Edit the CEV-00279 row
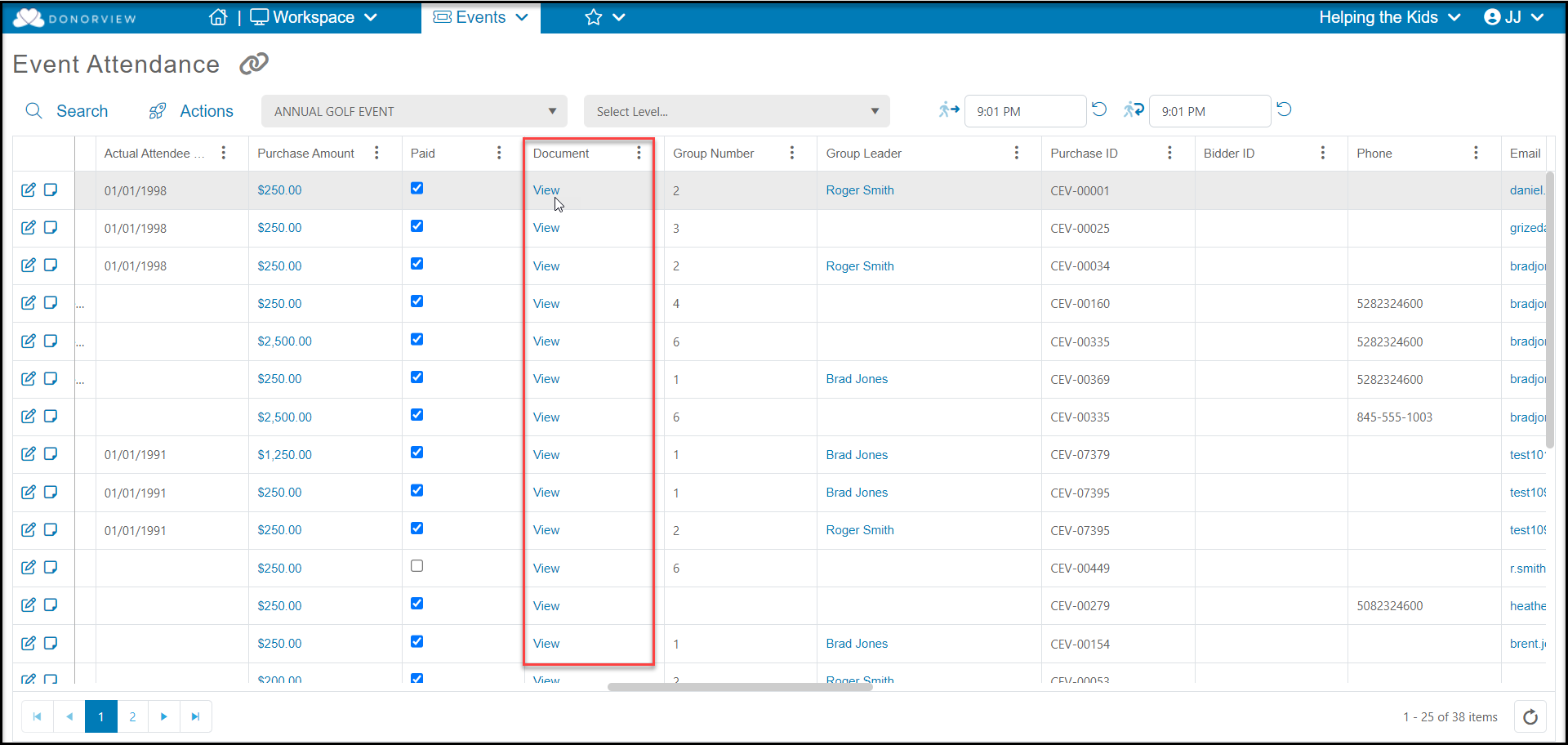This screenshot has width=1568, height=745. pyautogui.click(x=29, y=604)
